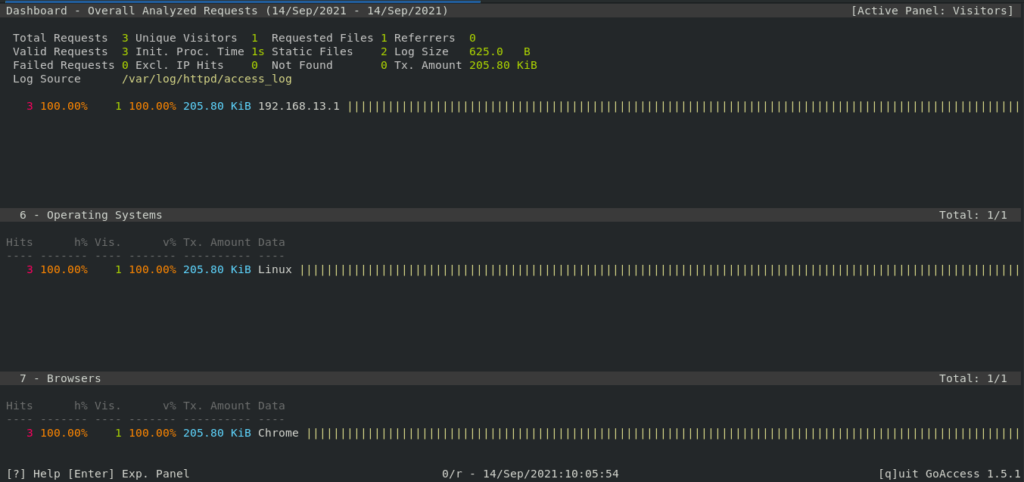Click the Tx. Amount 205.80 KiB summary value
The height and width of the screenshot is (482, 1024).
pyautogui.click(x=503, y=65)
